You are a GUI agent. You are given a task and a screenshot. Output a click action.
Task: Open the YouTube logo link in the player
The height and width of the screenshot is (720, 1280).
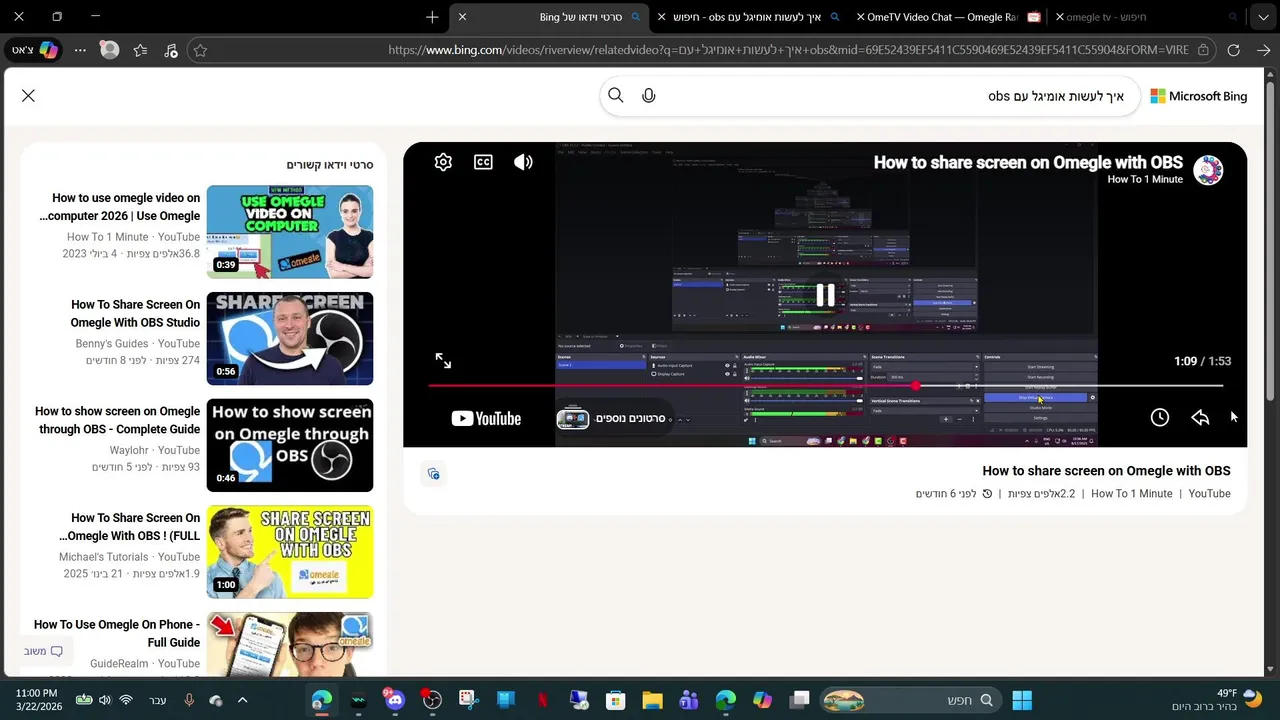[486, 419]
